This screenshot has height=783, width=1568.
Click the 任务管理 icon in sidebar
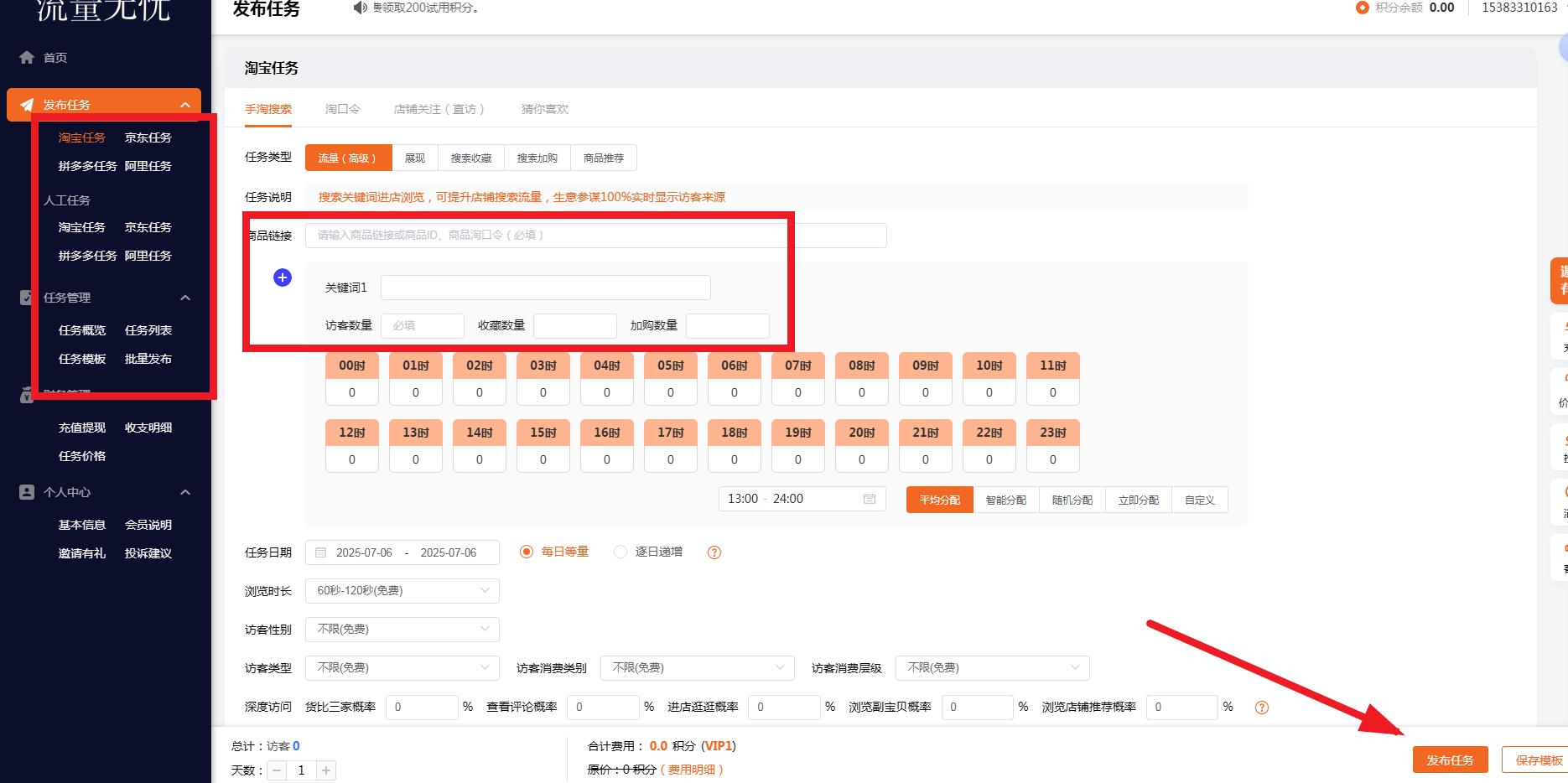23,297
